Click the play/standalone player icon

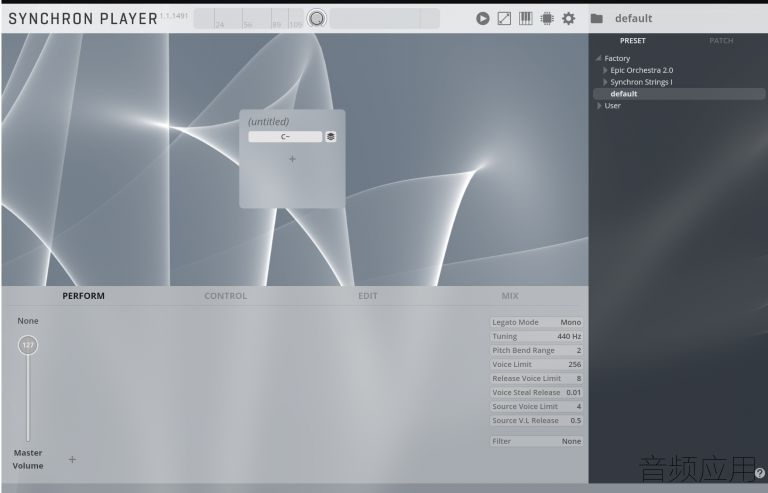coord(482,19)
